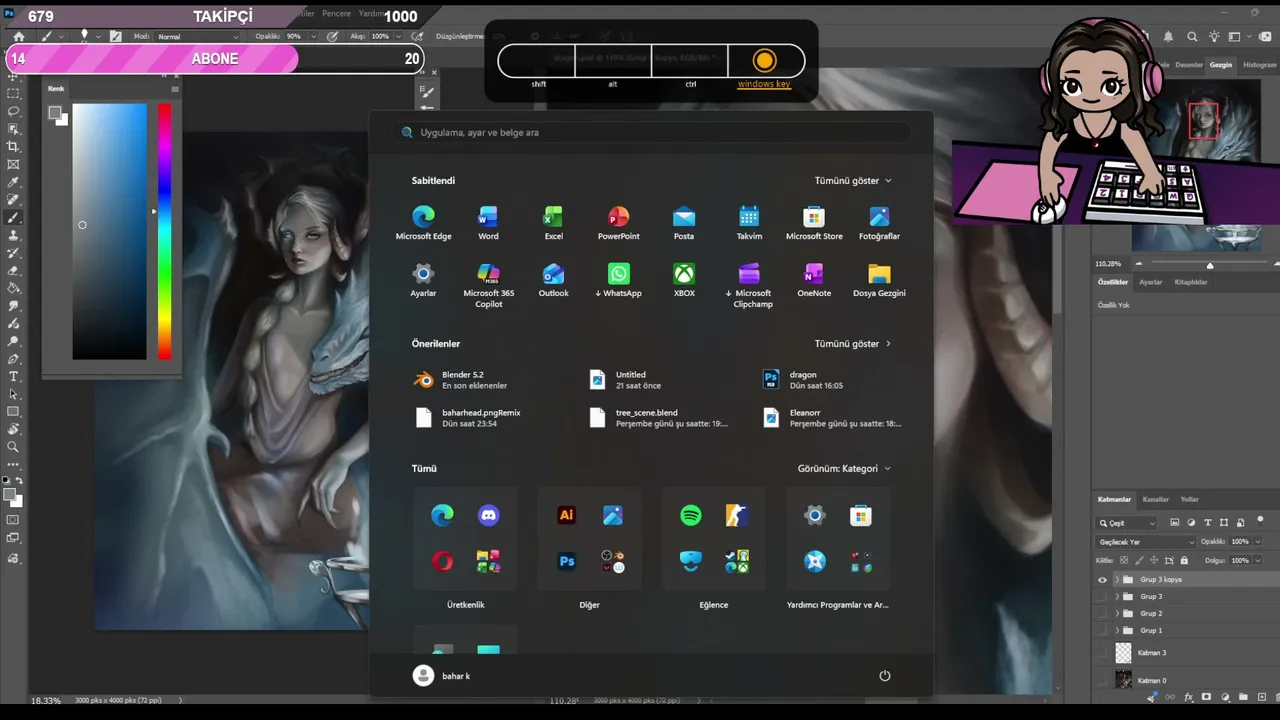Launch PowerPoint from pinned apps

pos(618,223)
